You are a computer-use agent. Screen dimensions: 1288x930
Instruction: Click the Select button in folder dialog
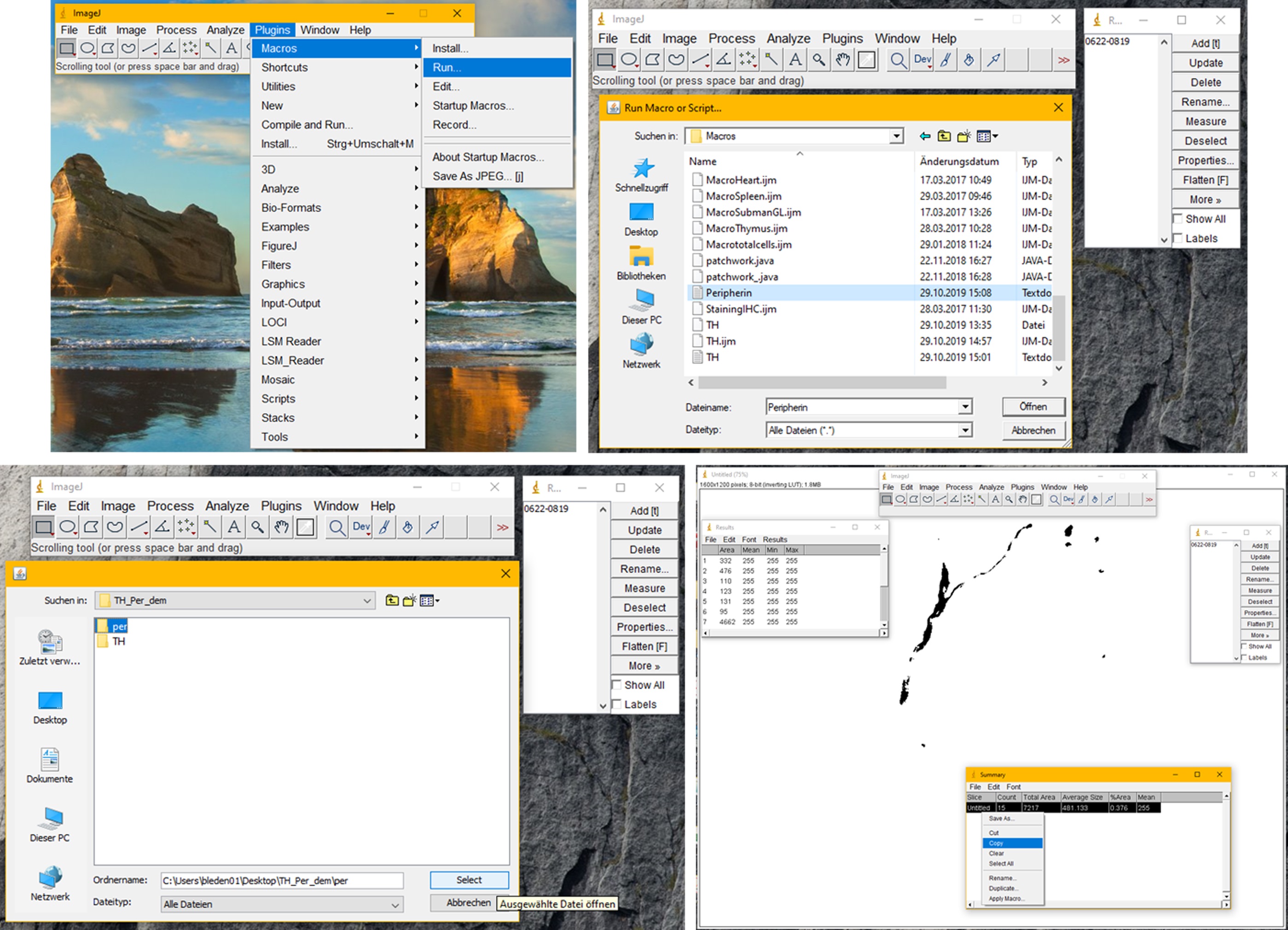point(469,879)
